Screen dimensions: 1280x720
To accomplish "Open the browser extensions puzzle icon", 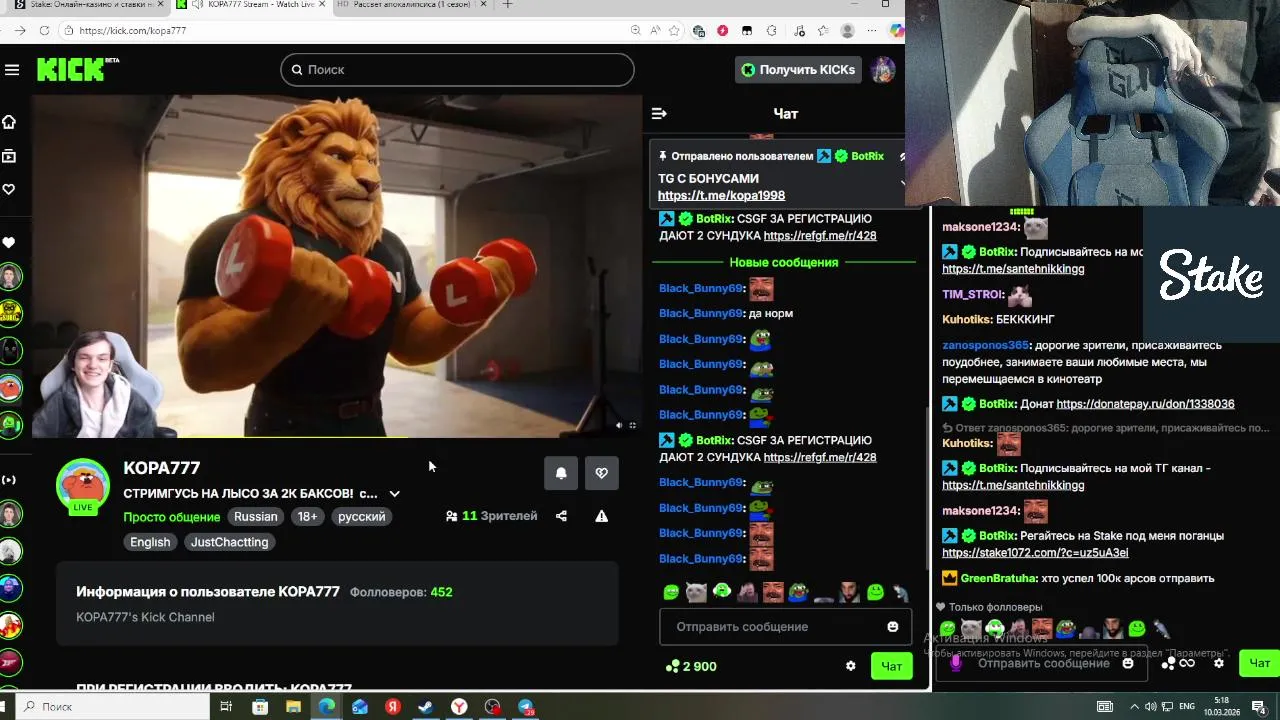I will pos(771,31).
